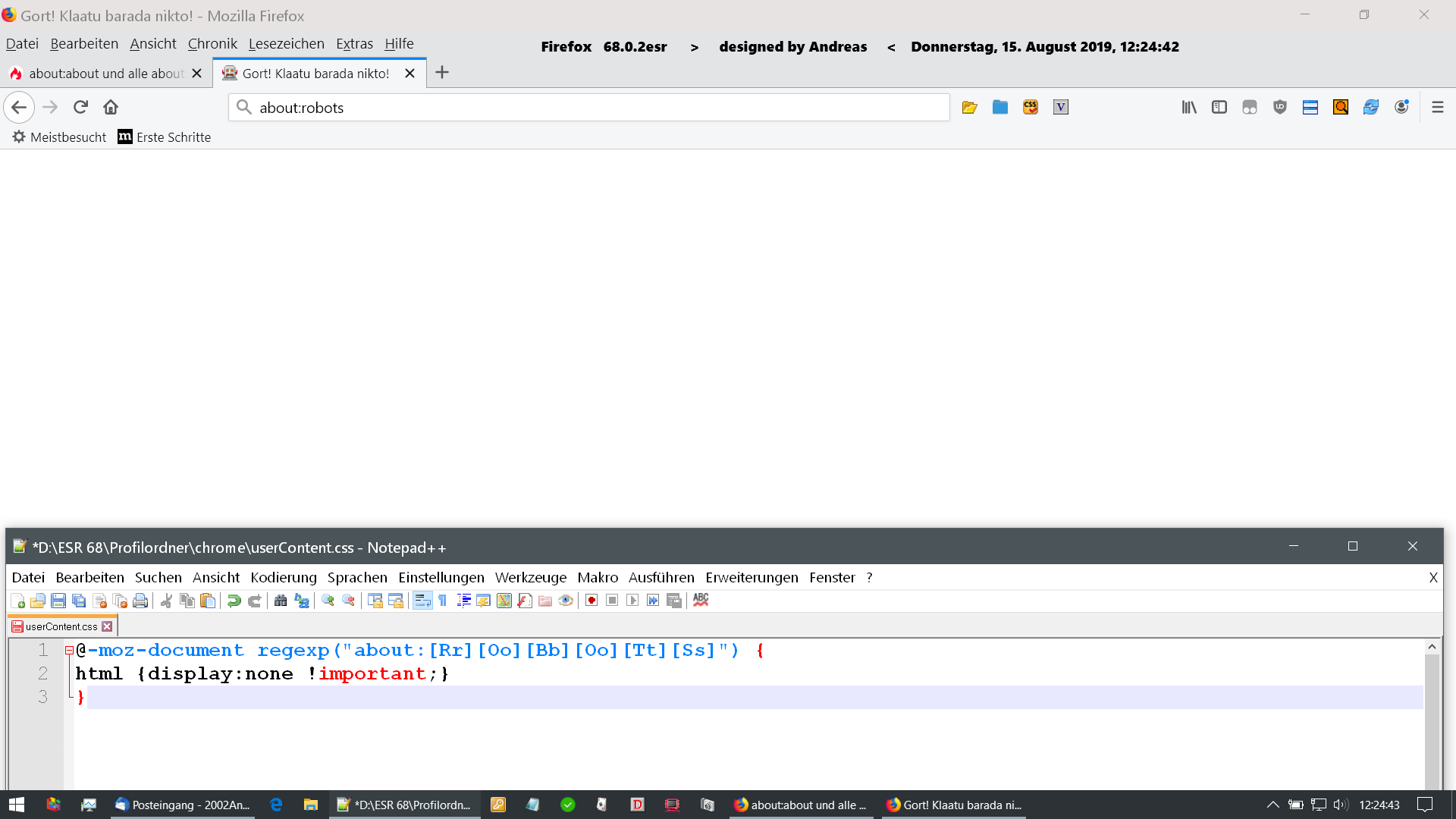Toggle show all characters pilcrow icon
The height and width of the screenshot is (819, 1456).
click(443, 601)
